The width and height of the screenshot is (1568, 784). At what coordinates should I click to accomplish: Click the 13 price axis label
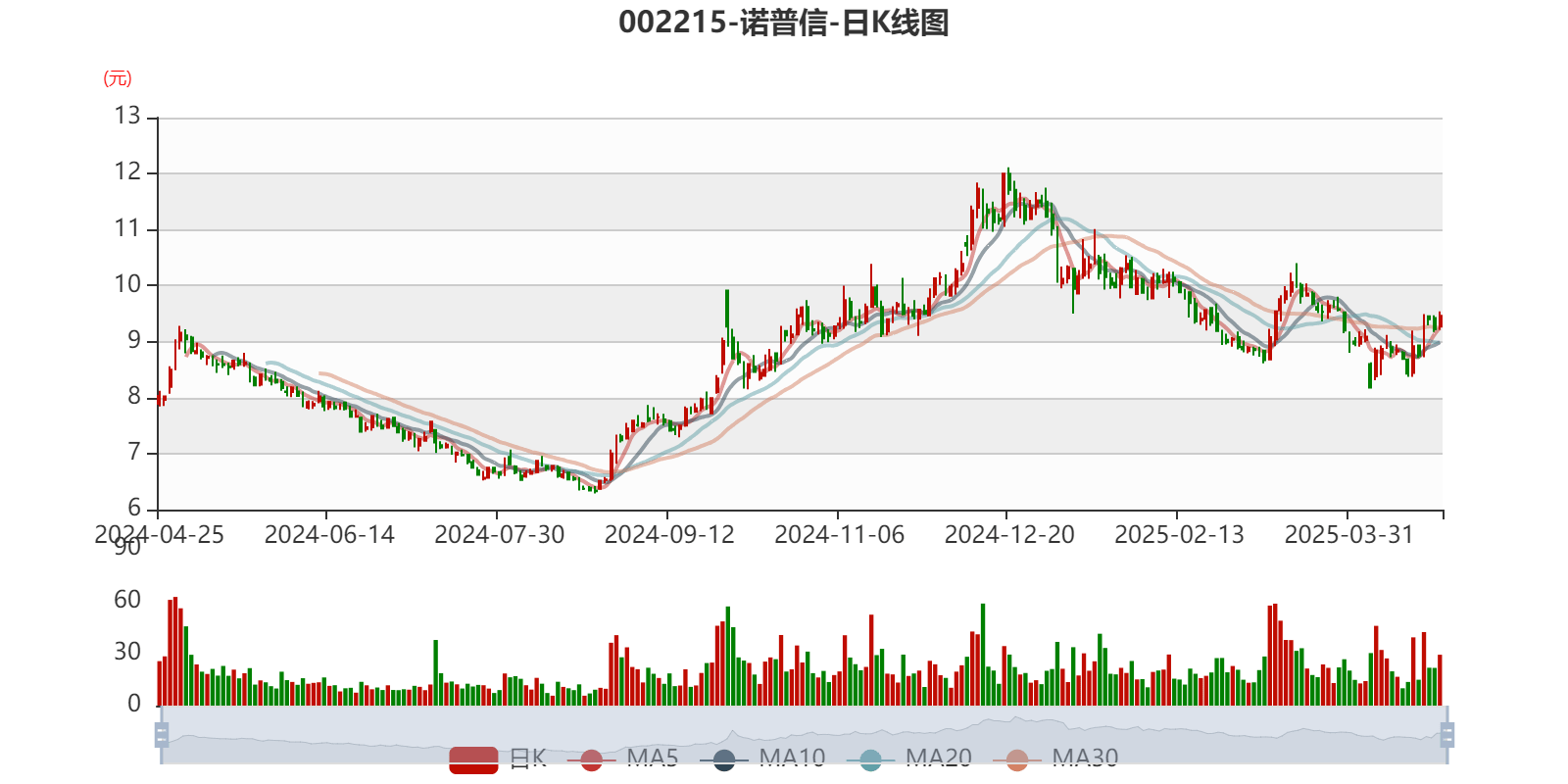coord(127,116)
